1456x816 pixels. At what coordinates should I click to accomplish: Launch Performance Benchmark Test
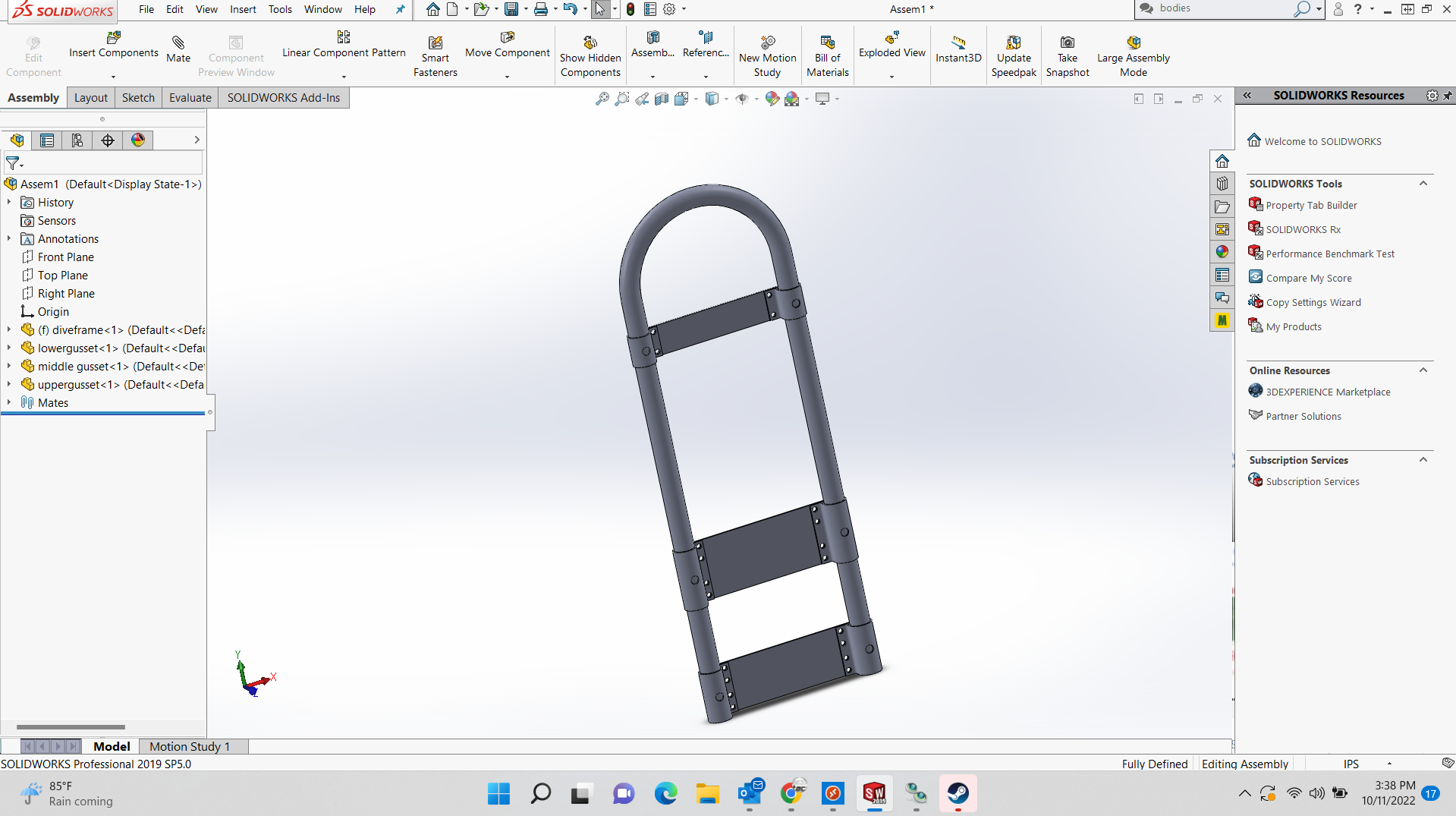(x=1330, y=254)
